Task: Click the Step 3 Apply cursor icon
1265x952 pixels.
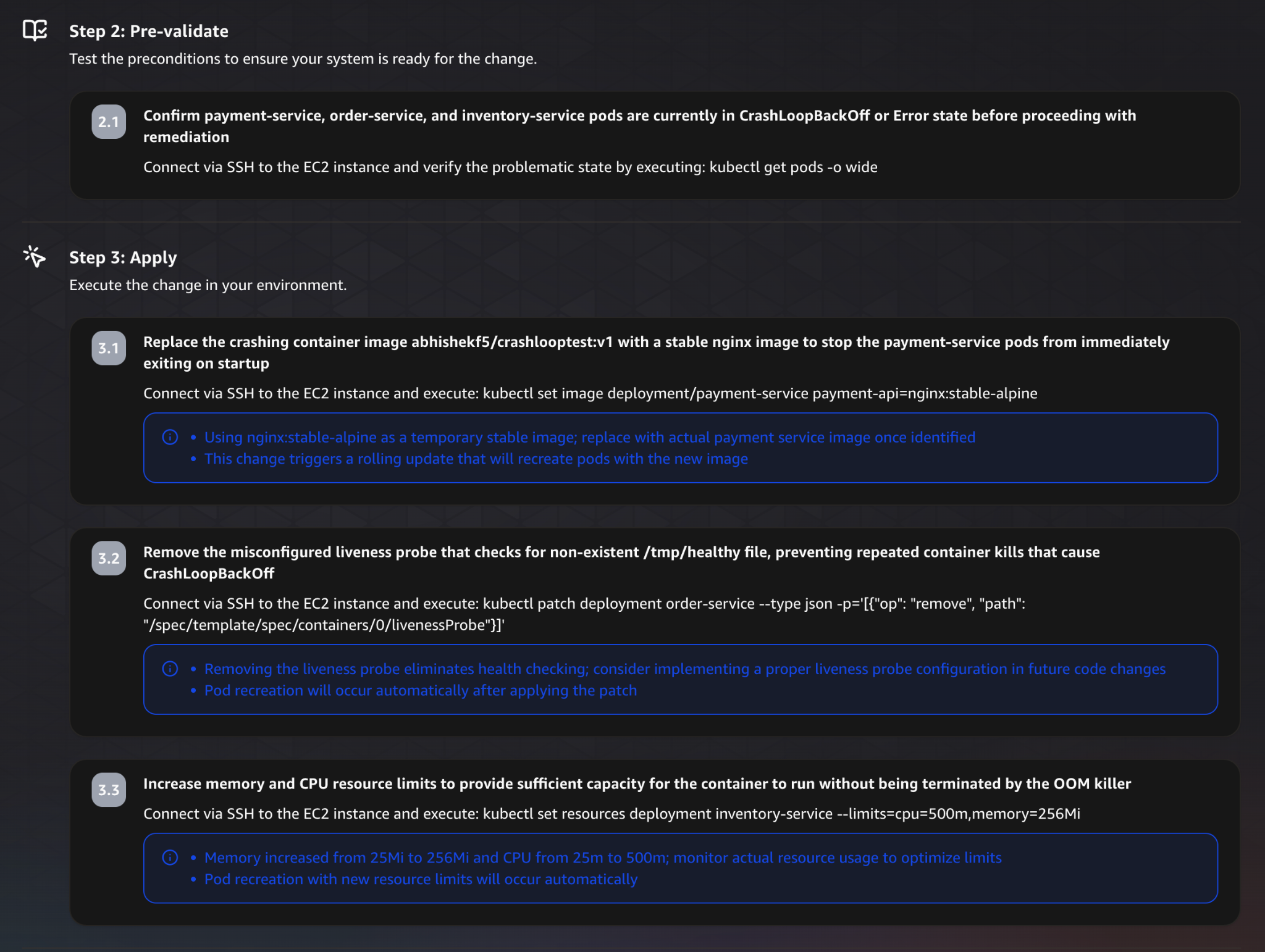Action: pyautogui.click(x=35, y=256)
